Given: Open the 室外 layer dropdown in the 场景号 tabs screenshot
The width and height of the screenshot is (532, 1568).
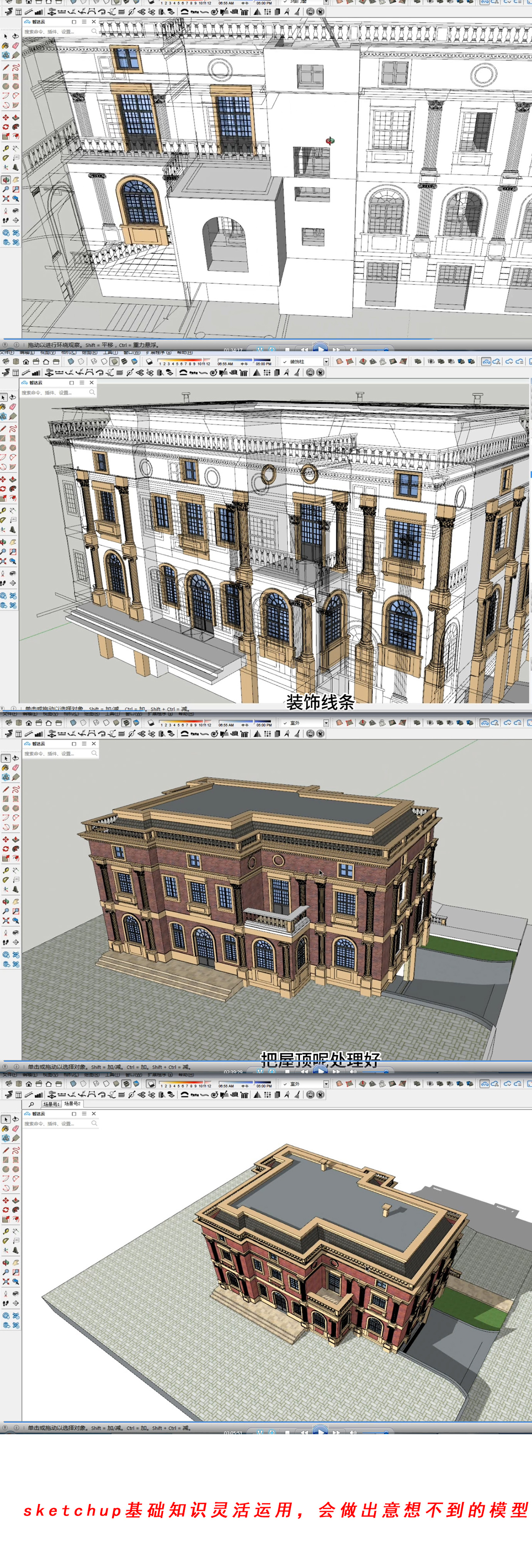Looking at the screenshot, I should click(x=326, y=1084).
